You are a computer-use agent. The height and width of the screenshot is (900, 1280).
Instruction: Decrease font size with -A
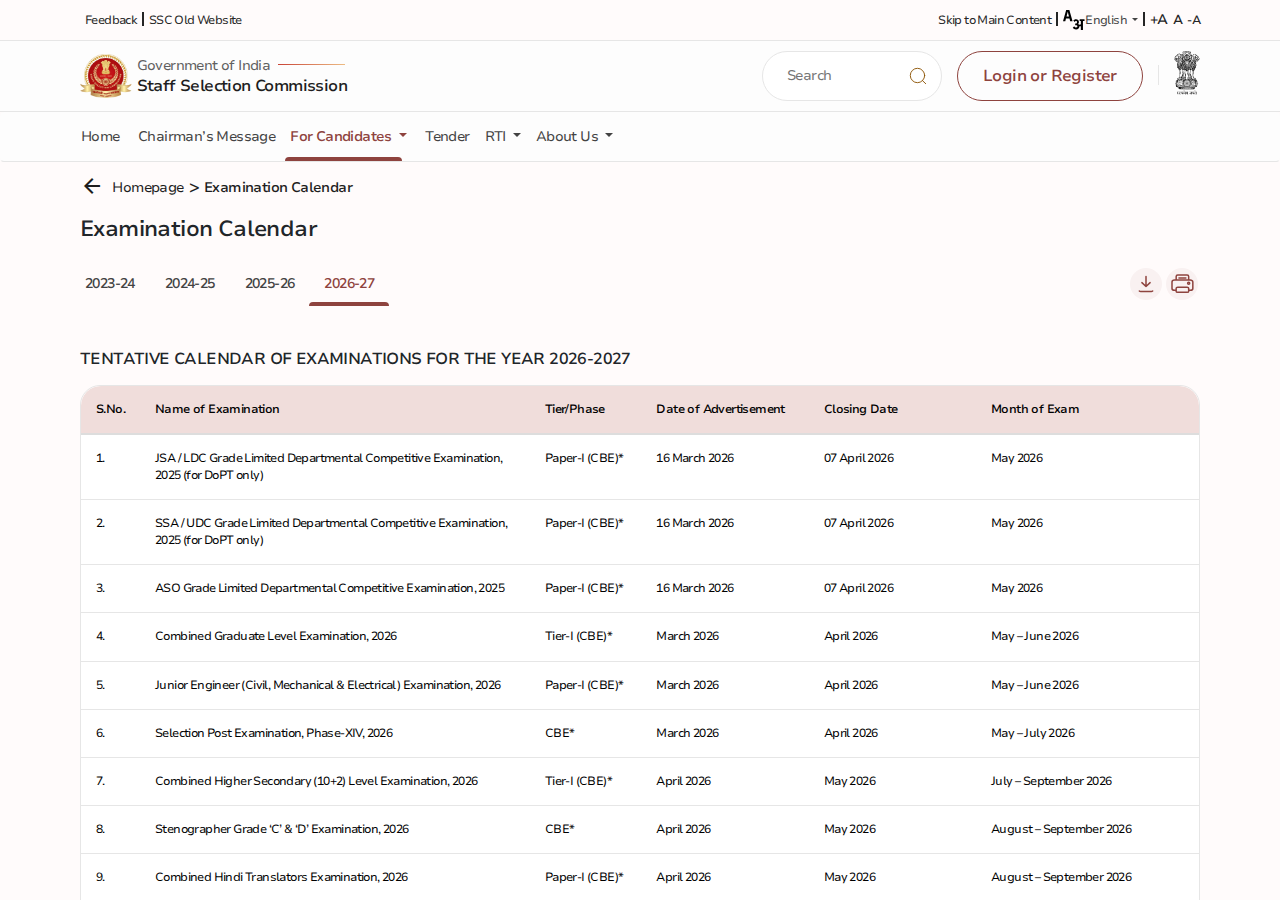pyautogui.click(x=1194, y=20)
